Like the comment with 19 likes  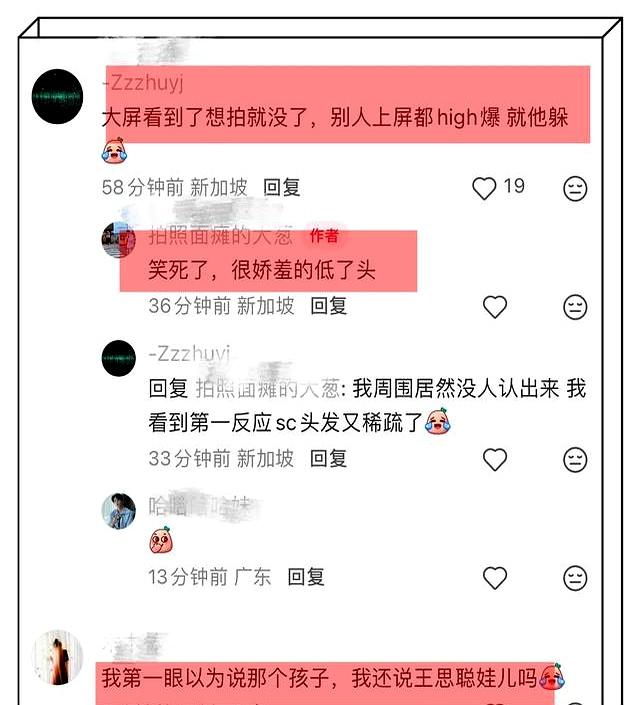(484, 188)
